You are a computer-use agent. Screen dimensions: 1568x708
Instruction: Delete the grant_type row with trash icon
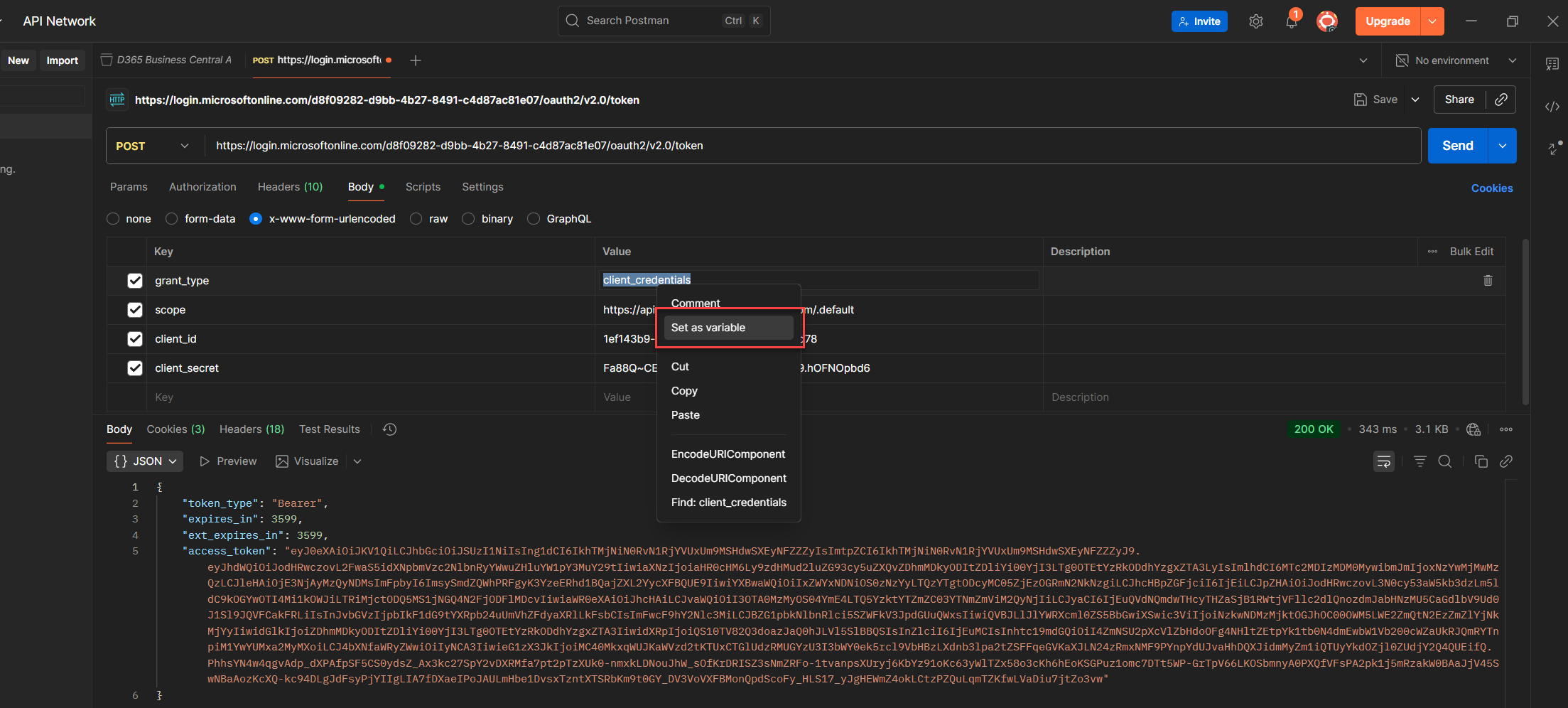pos(1488,281)
